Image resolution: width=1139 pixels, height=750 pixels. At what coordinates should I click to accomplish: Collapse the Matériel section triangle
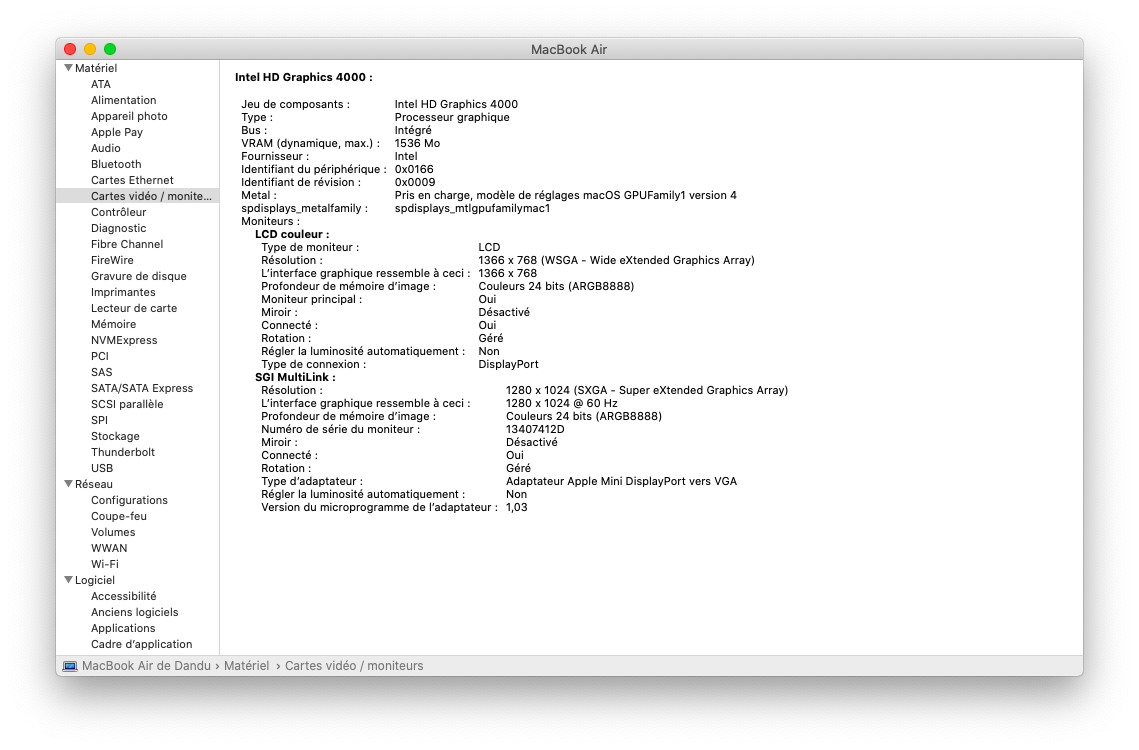pos(68,68)
